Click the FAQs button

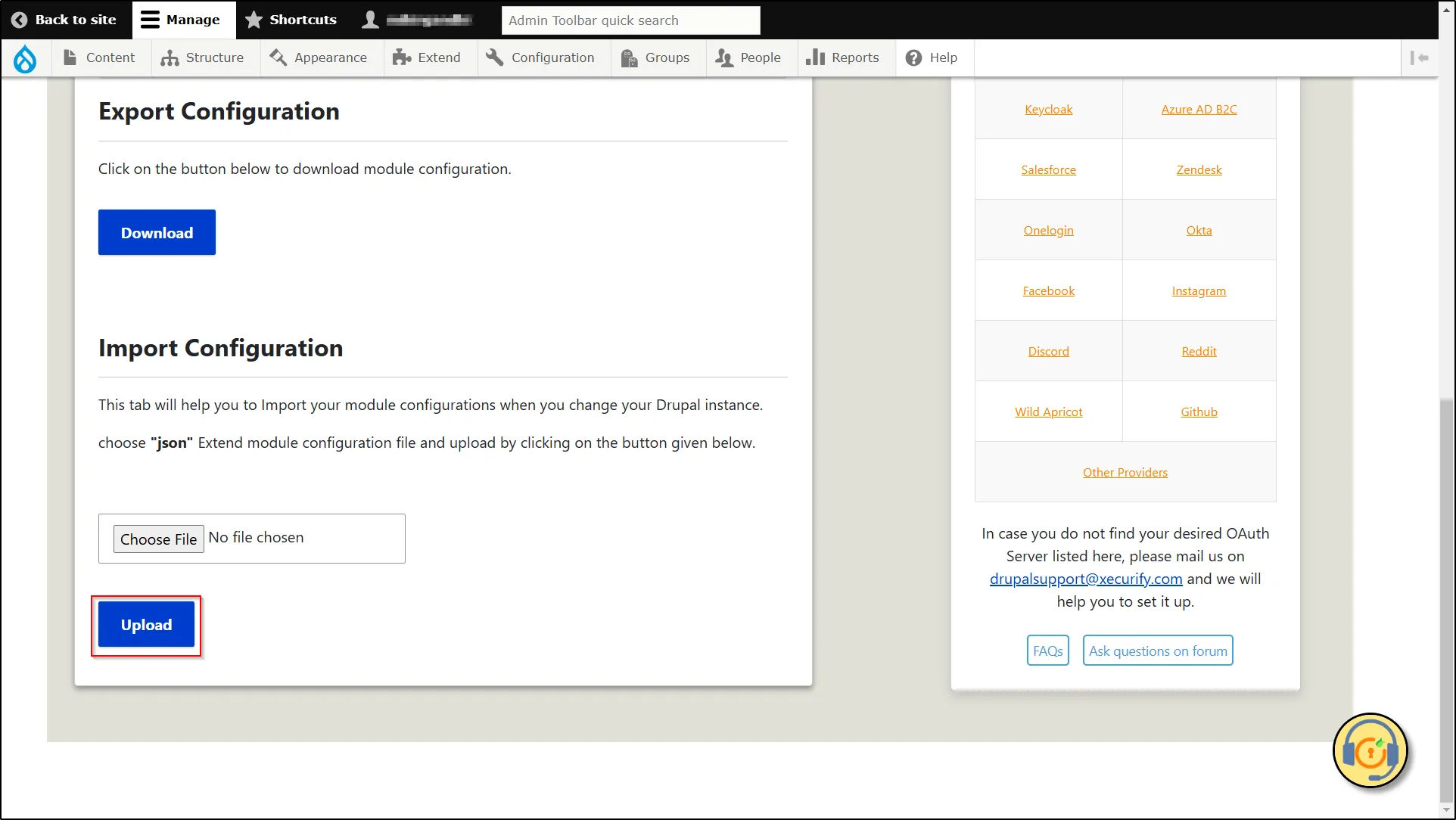click(x=1048, y=651)
